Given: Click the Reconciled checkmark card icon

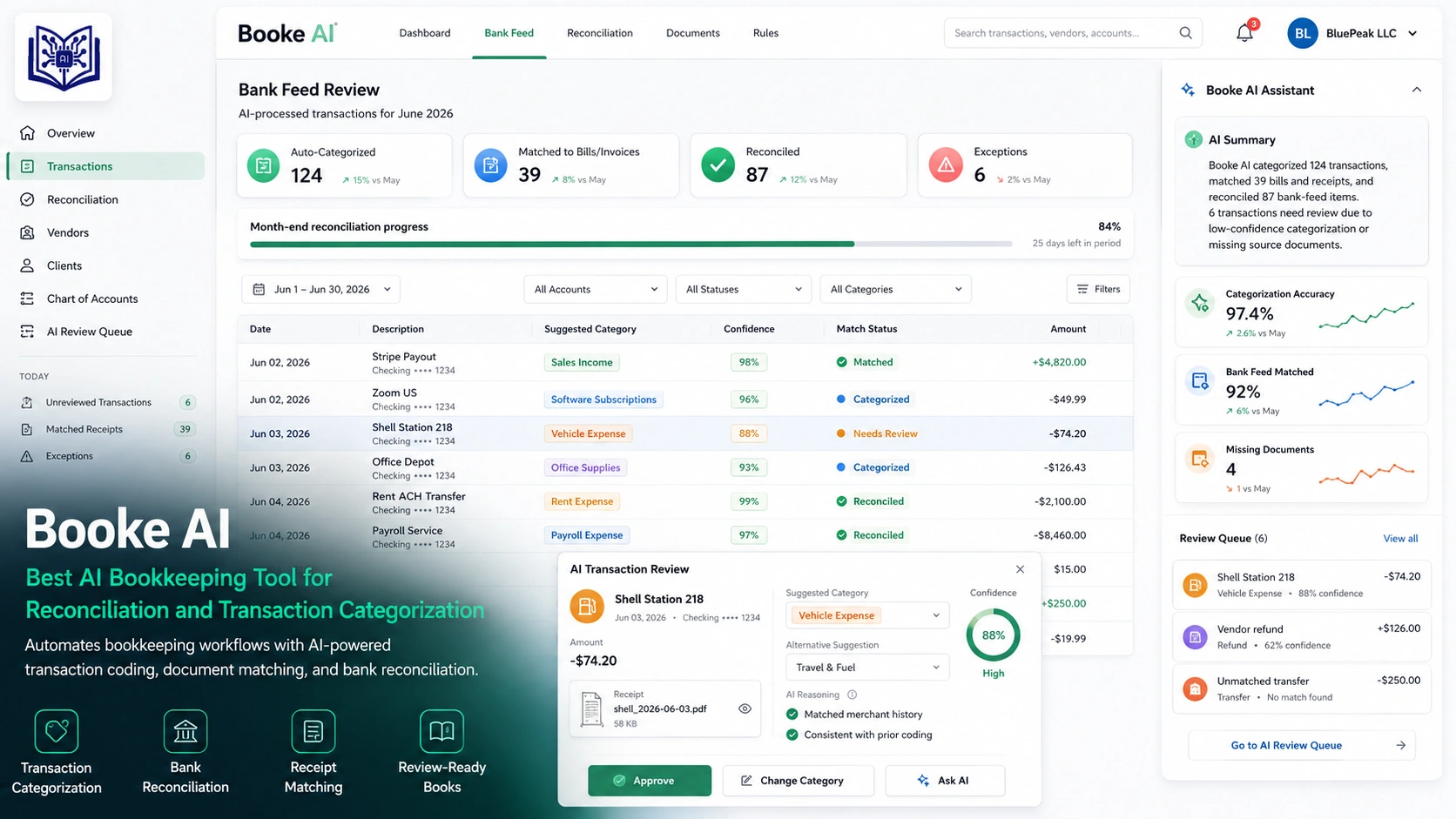Looking at the screenshot, I should 718,165.
